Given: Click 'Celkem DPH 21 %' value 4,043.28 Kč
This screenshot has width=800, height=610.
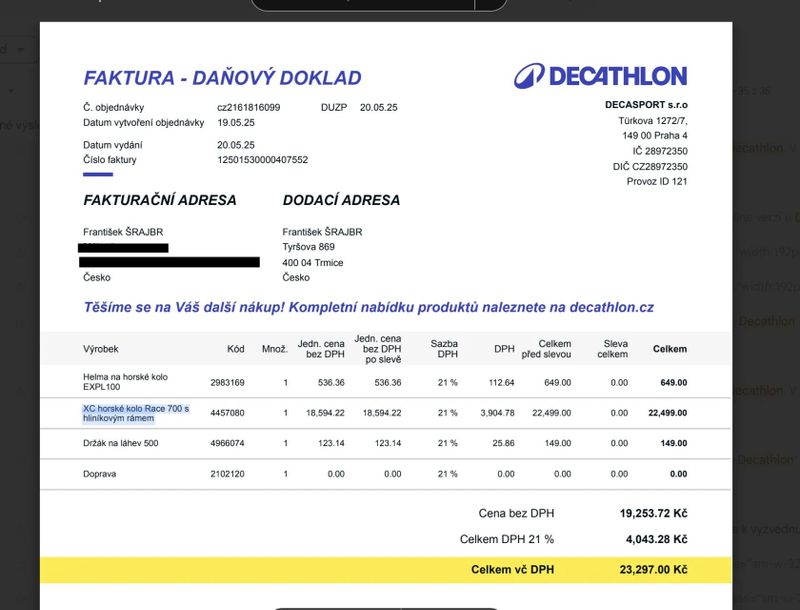Looking at the screenshot, I should (657, 539).
